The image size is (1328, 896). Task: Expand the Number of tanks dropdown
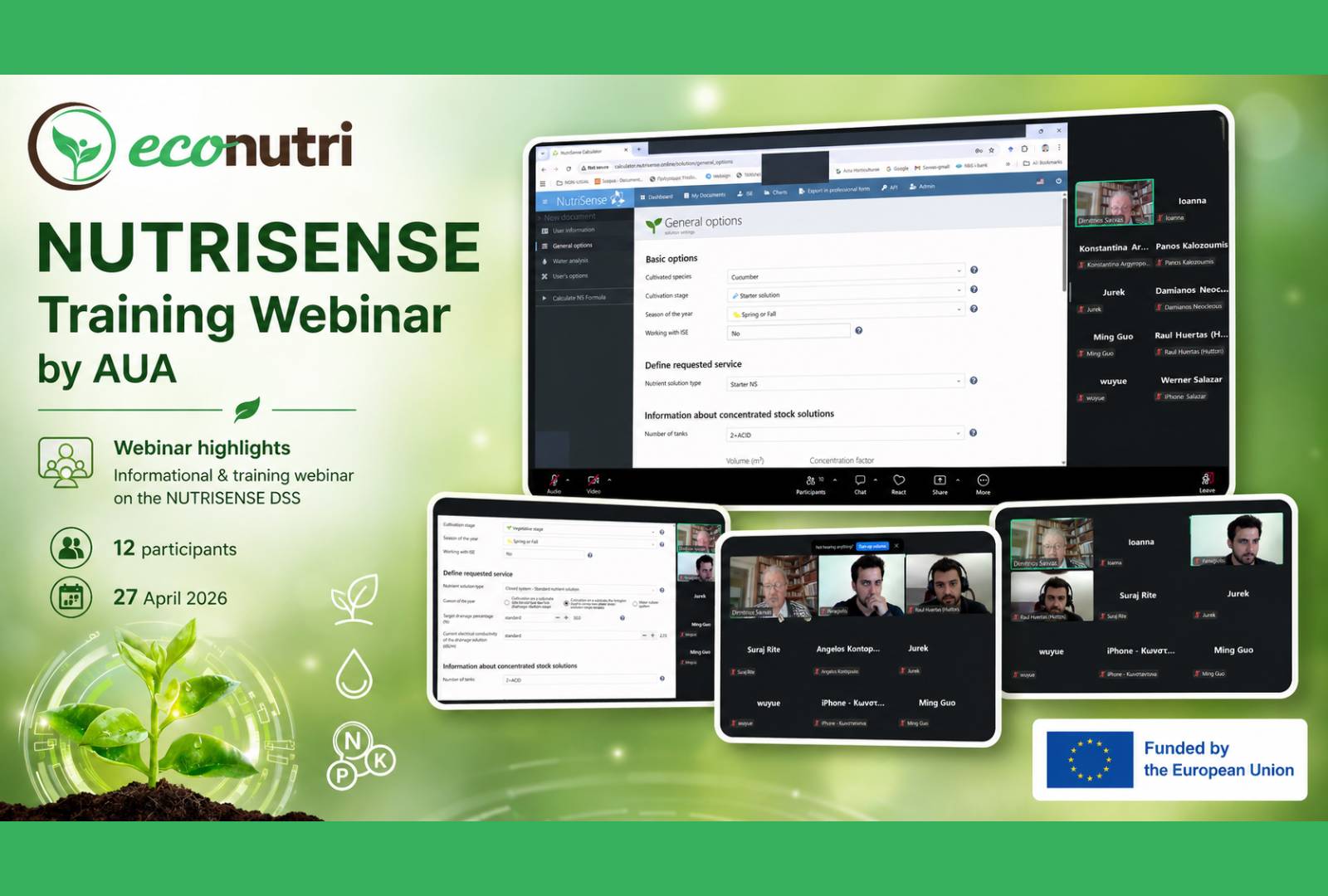(845, 434)
